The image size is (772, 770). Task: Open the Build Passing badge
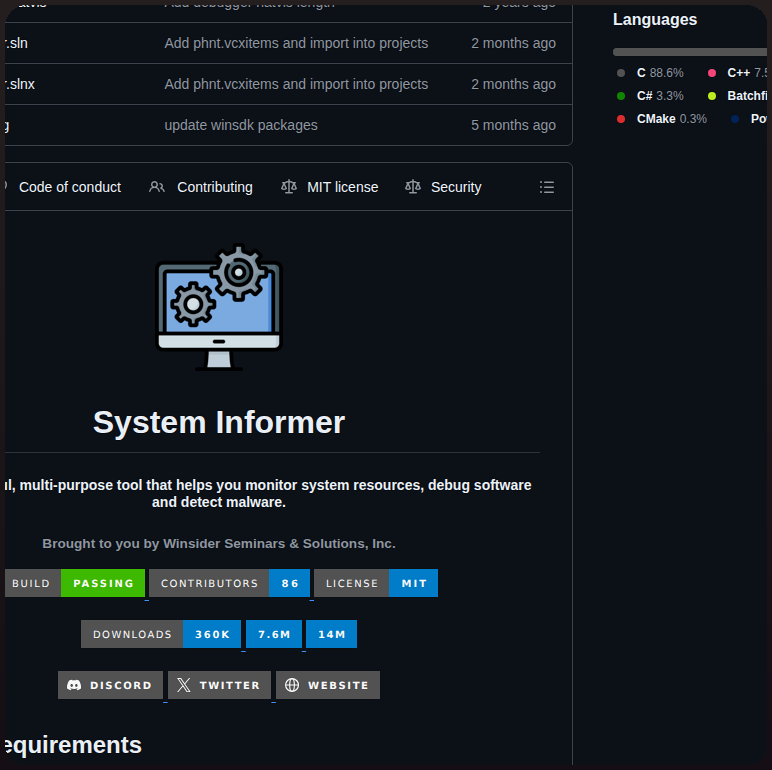[x=75, y=583]
